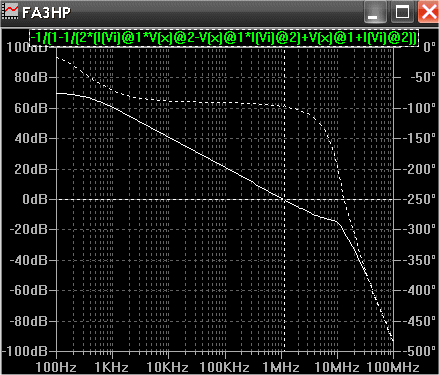The height and width of the screenshot is (375, 439).
Task: Click the 60dB left axis label
Action: click(31, 108)
